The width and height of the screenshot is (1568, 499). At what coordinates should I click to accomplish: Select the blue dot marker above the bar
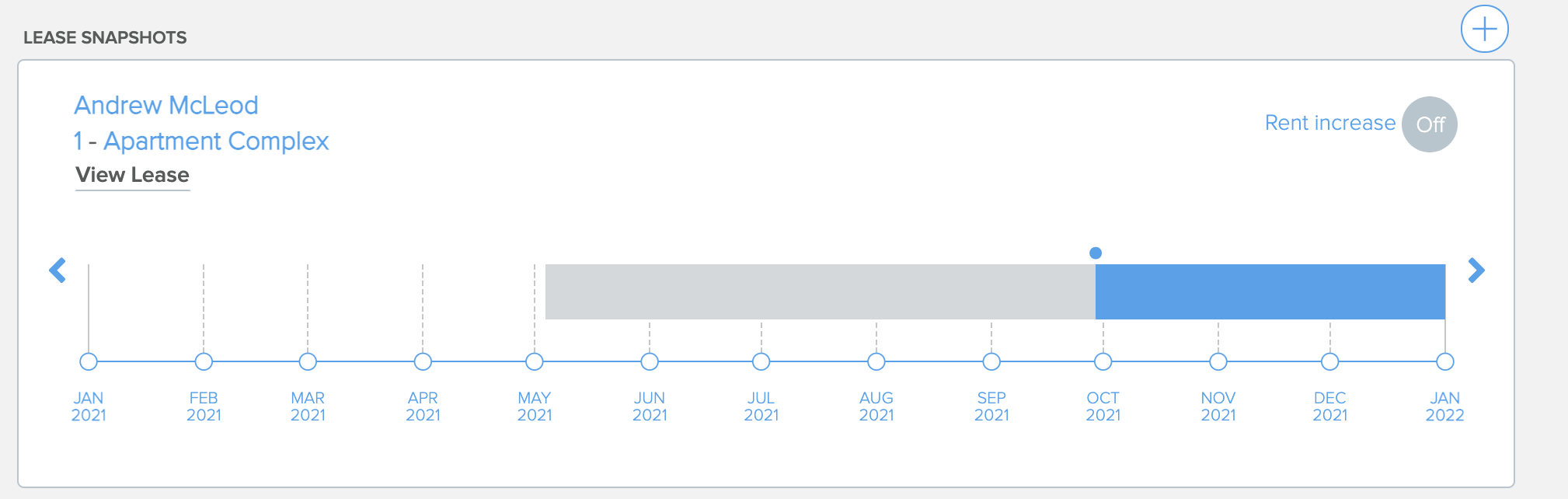pyautogui.click(x=1096, y=253)
